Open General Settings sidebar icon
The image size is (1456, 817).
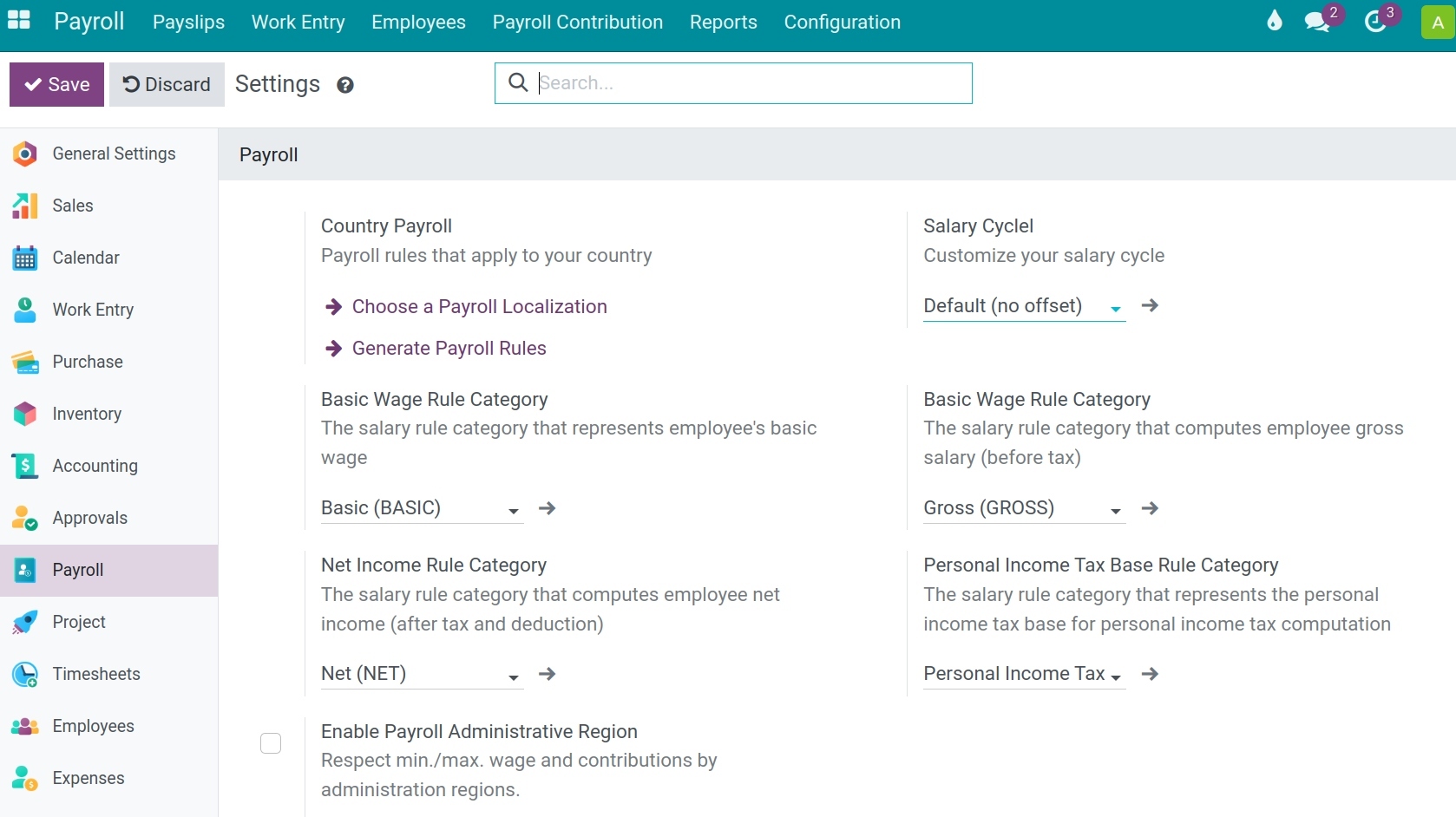(25, 154)
